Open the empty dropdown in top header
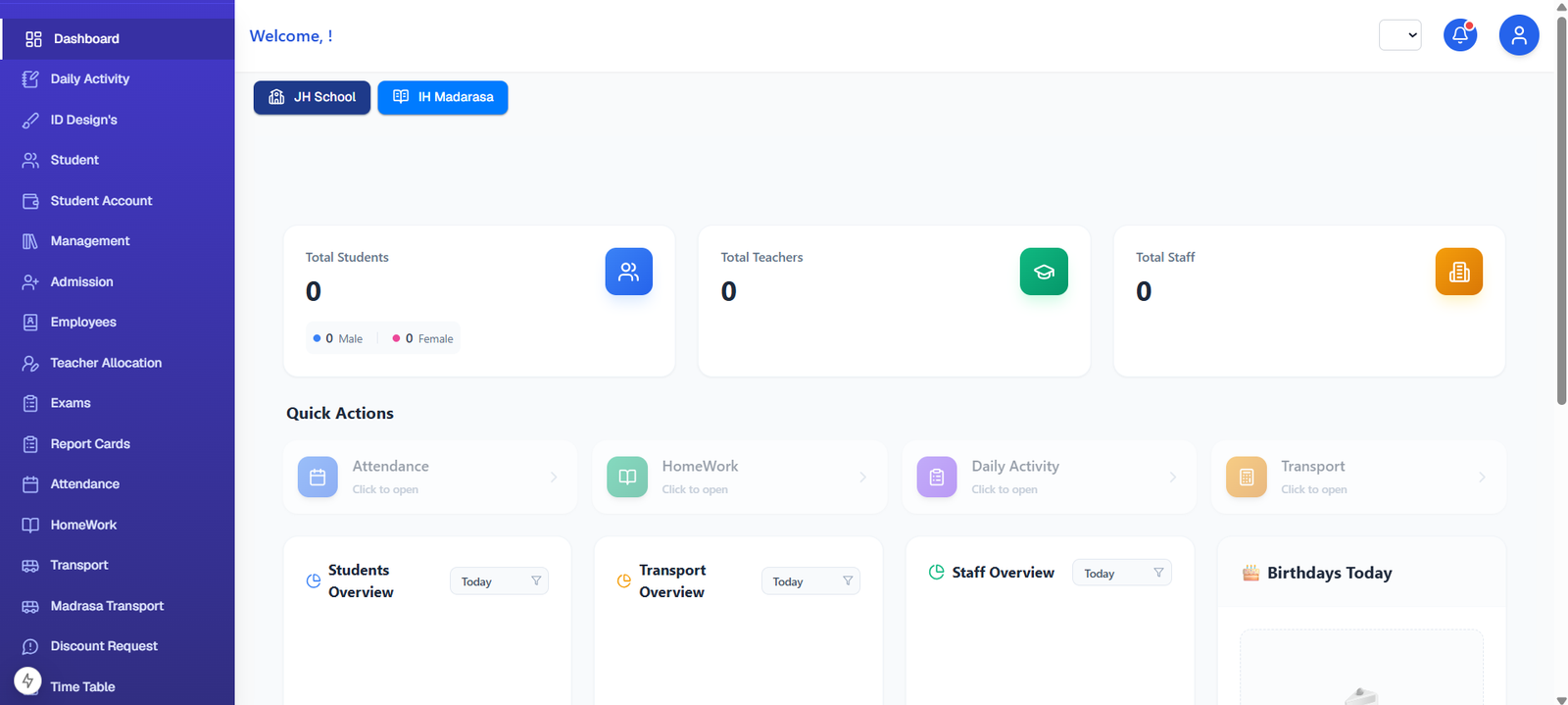The image size is (1568, 705). (x=1400, y=35)
